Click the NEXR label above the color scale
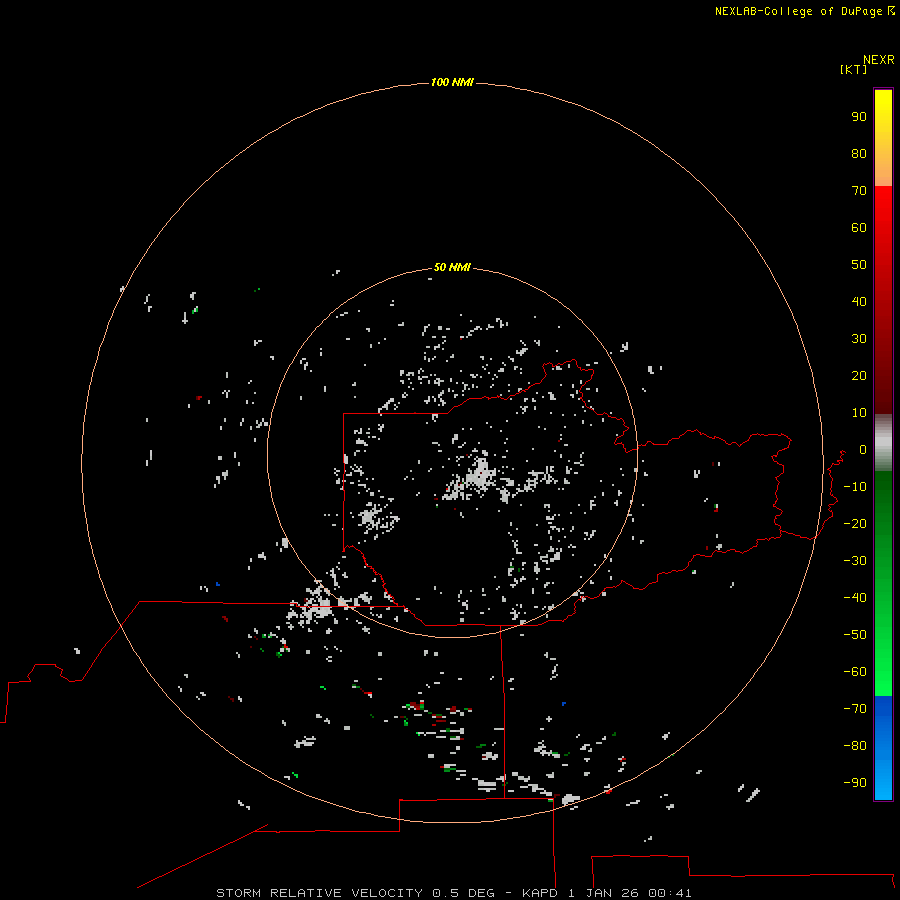Screen dimensions: 900x900 point(878,60)
